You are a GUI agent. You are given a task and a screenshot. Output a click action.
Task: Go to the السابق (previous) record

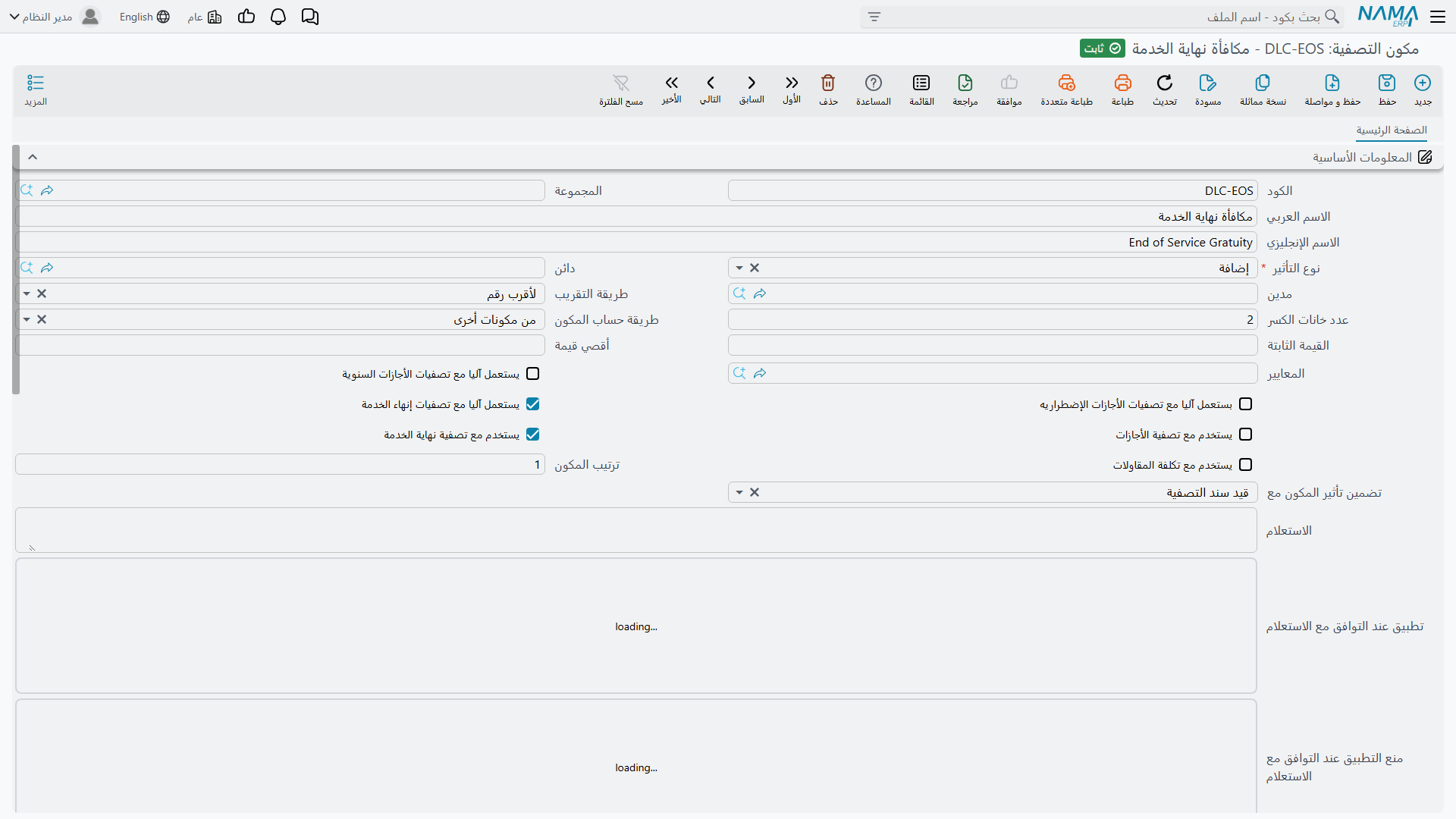(752, 83)
